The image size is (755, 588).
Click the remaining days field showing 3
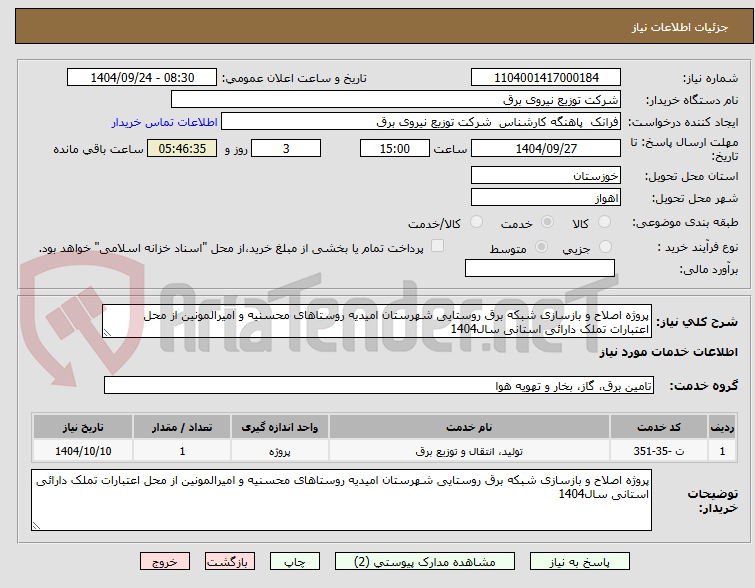(286, 148)
